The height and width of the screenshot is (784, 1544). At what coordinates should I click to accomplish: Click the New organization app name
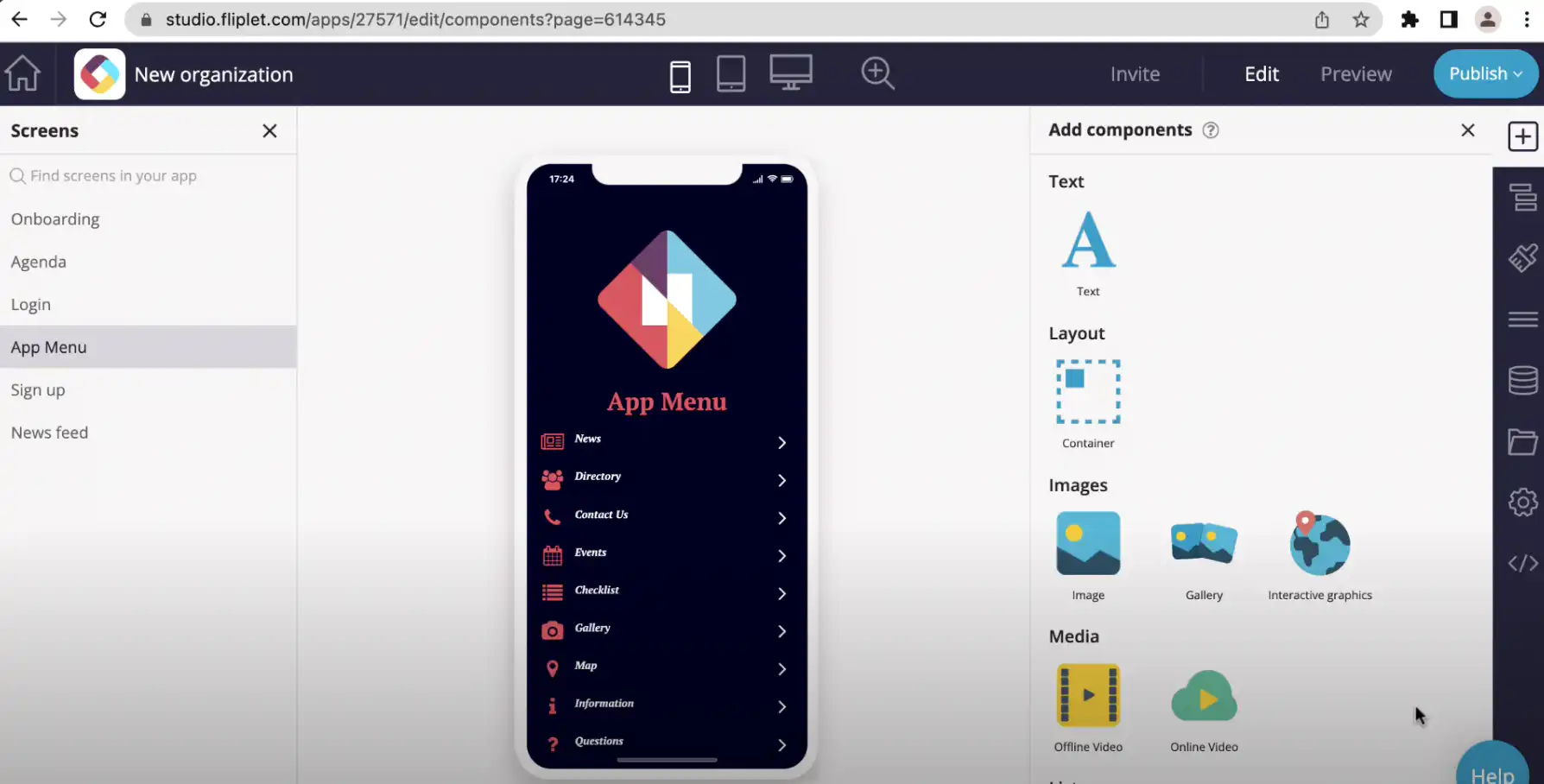coord(213,75)
